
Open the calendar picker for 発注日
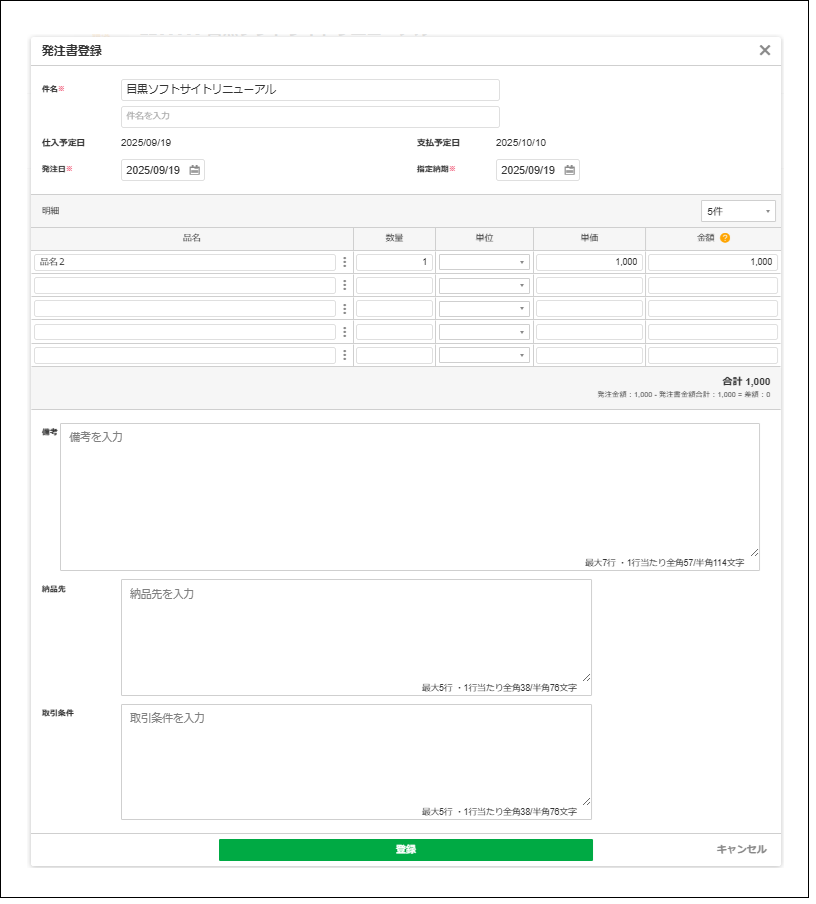point(193,170)
